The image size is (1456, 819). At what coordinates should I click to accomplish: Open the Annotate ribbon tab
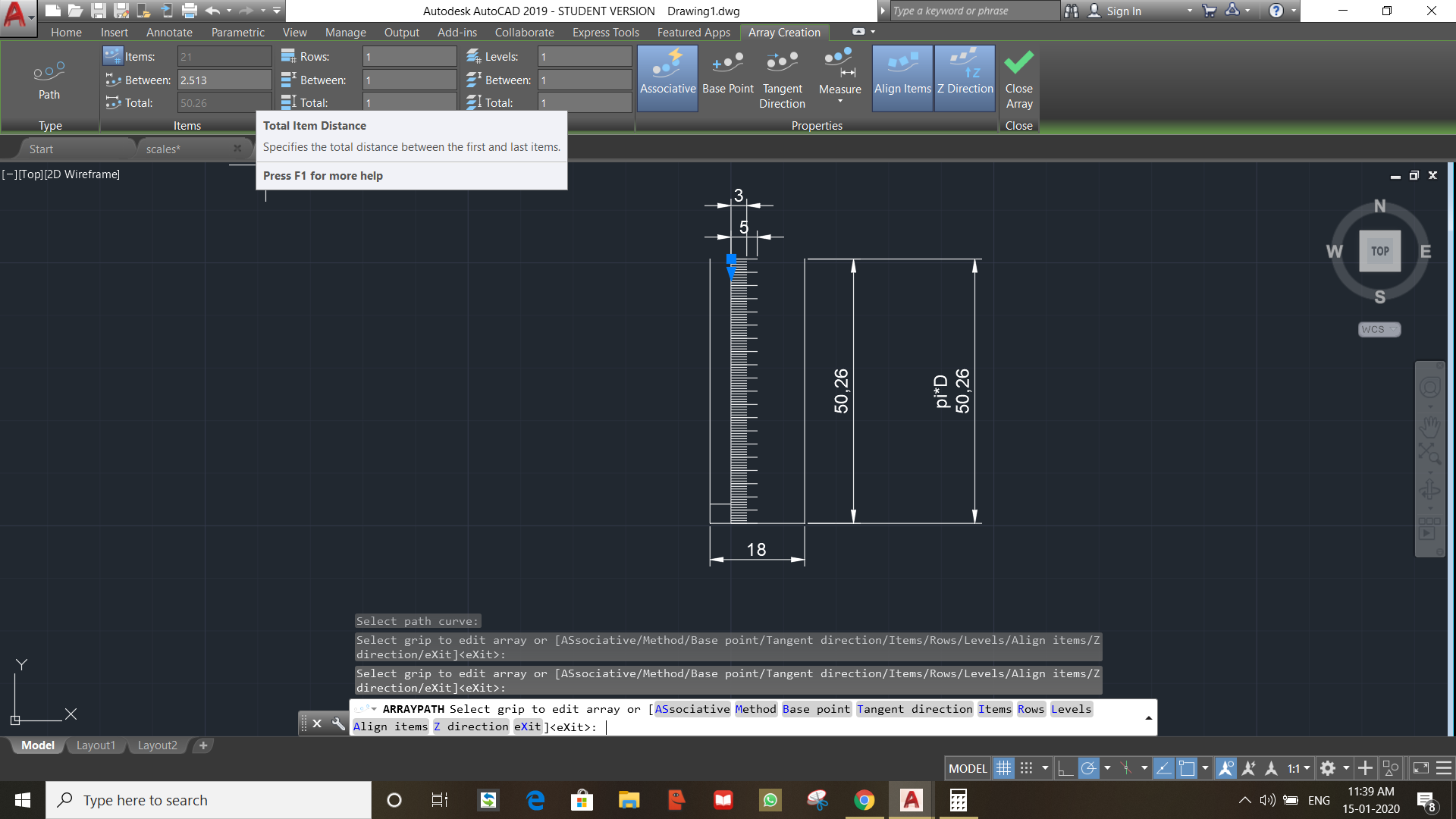click(x=169, y=32)
